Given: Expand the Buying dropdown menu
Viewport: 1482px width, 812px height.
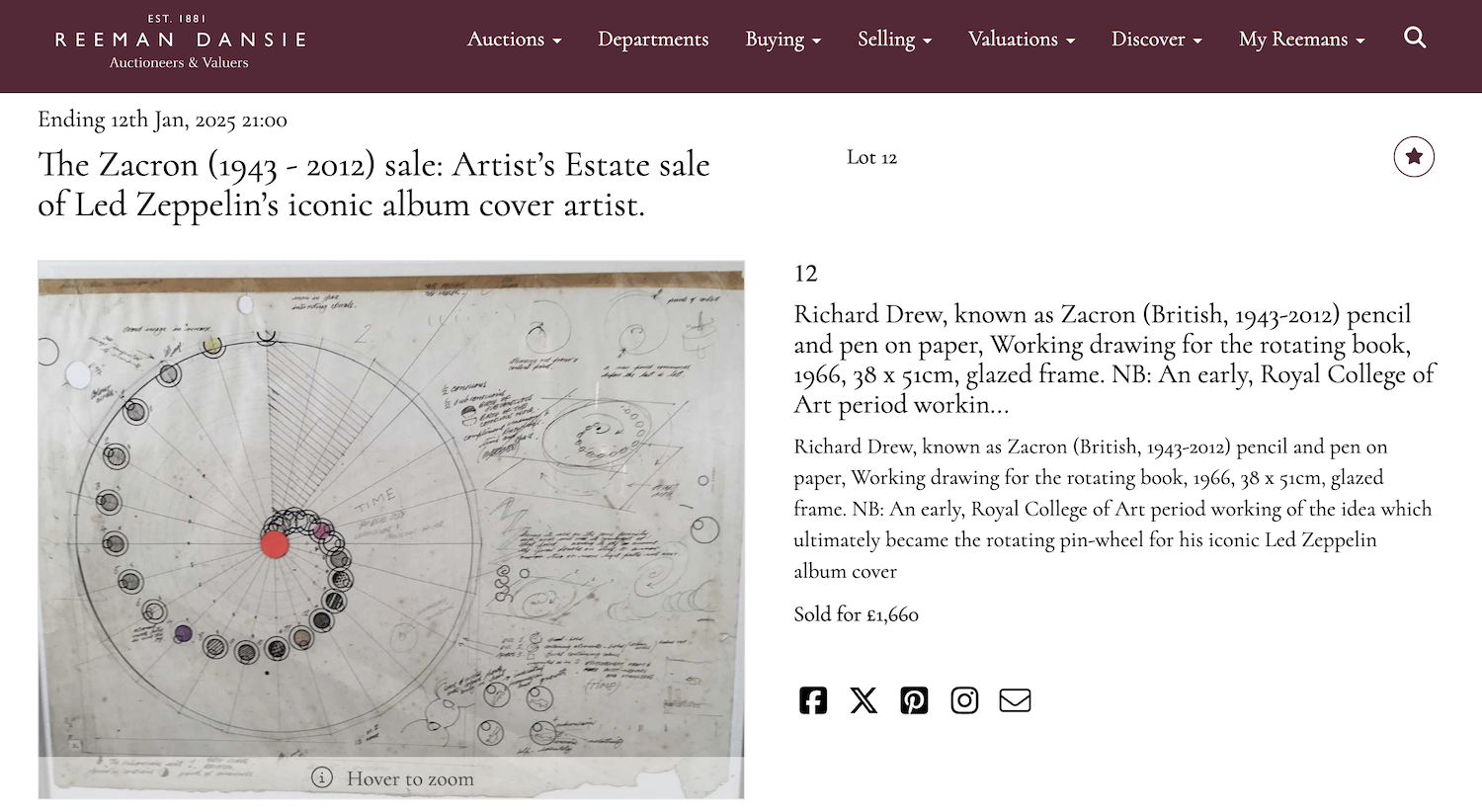Looking at the screenshot, I should point(782,39).
